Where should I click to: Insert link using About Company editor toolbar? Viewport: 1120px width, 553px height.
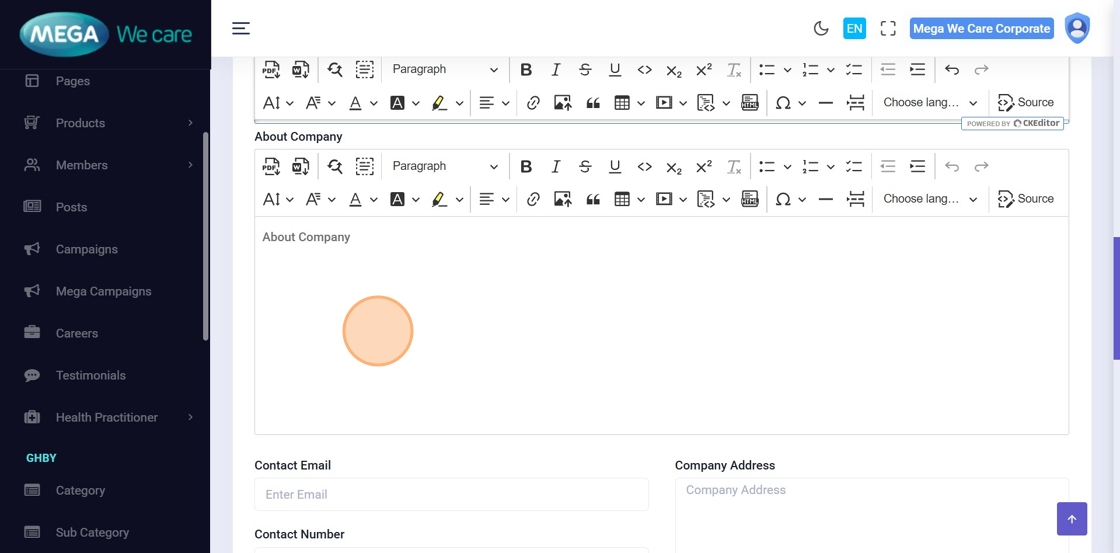click(x=533, y=199)
